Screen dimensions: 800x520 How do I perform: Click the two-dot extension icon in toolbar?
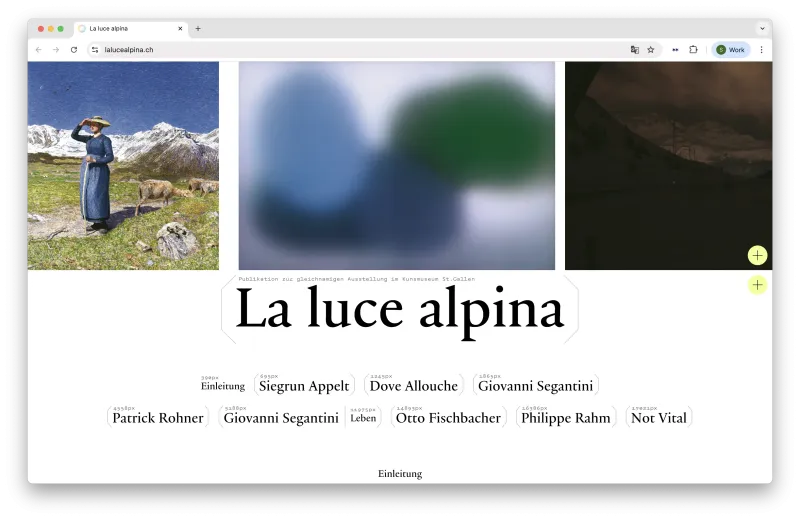click(x=675, y=49)
